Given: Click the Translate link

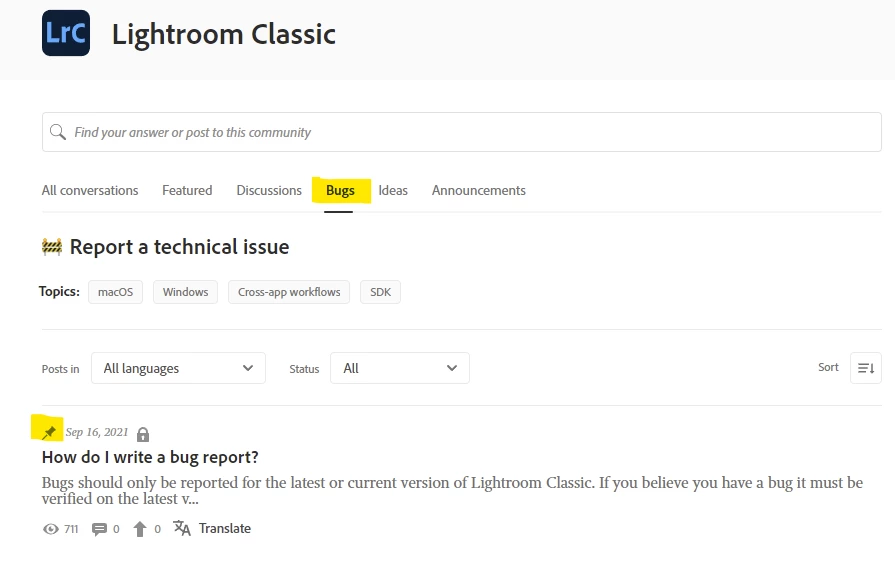Looking at the screenshot, I should coord(225,528).
